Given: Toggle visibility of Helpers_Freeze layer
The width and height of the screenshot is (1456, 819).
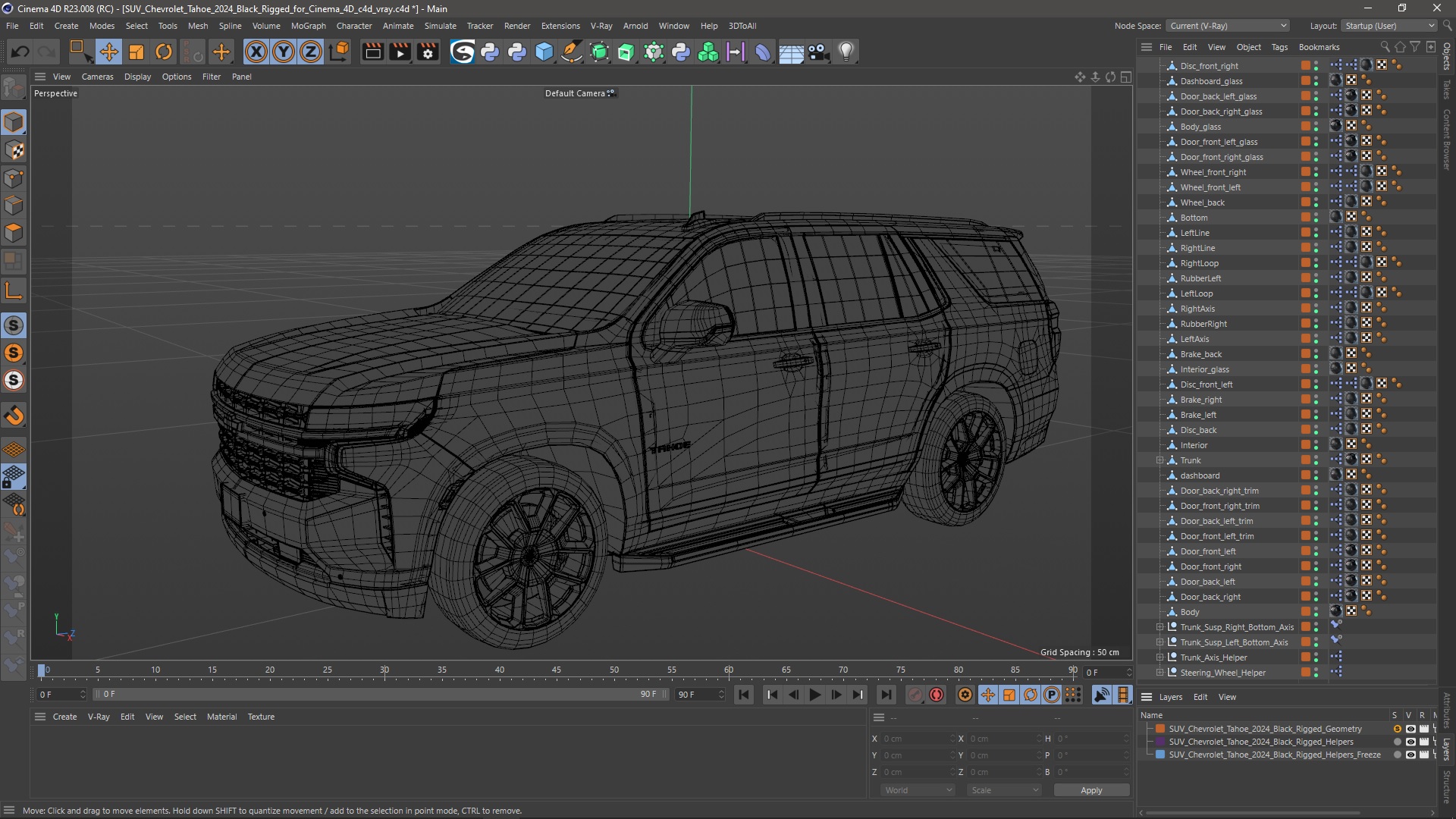Looking at the screenshot, I should pos(1410,755).
